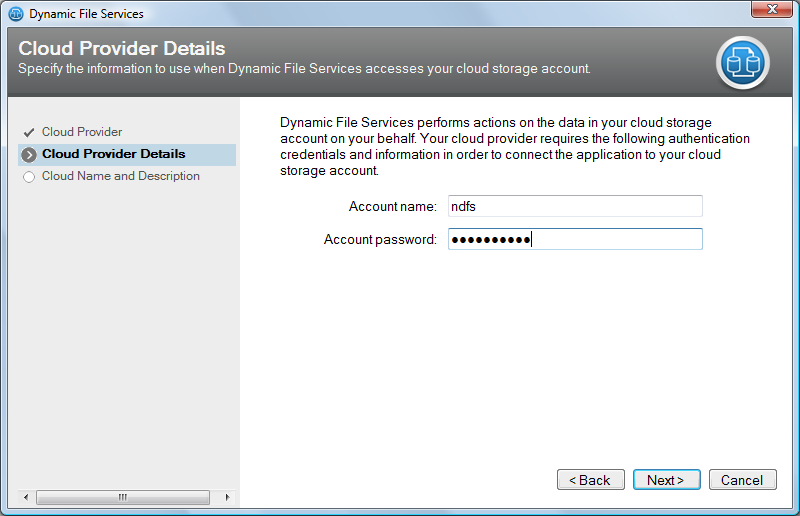Select the Cloud Provider Details step
Viewport: 800px width, 516px height.
pos(113,154)
